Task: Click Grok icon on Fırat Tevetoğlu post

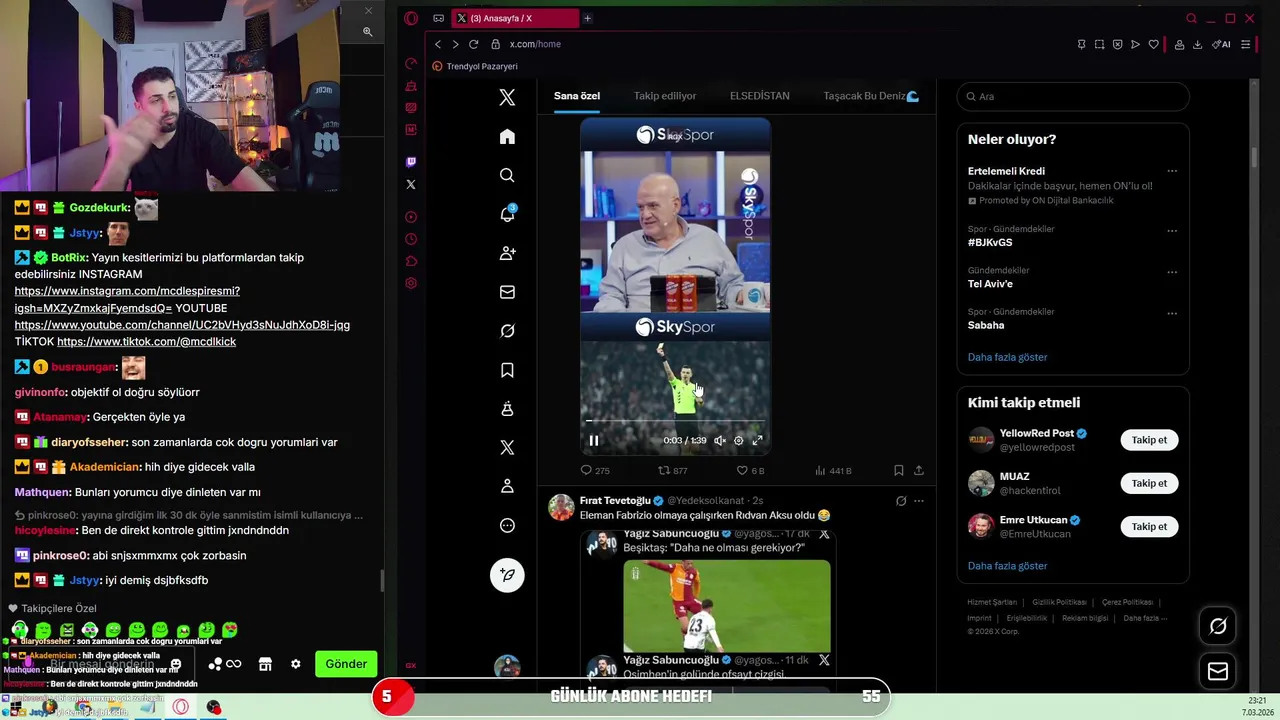Action: point(901,501)
